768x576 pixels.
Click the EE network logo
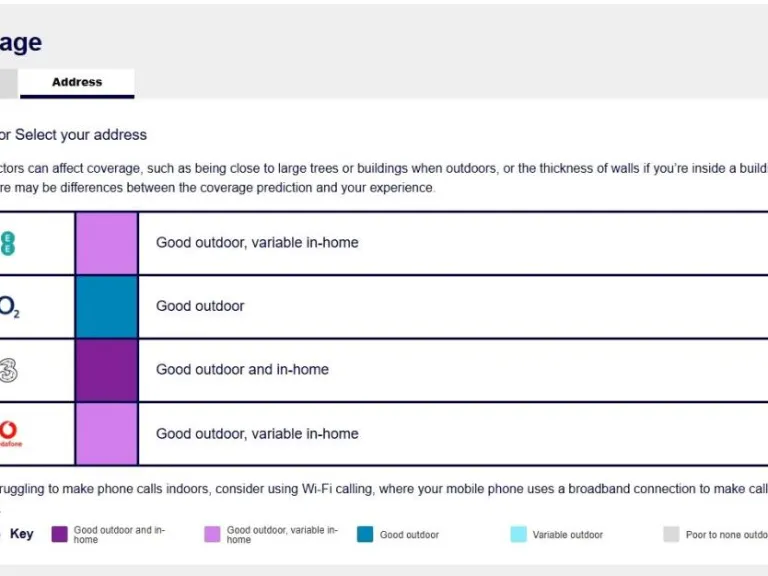coord(8,243)
